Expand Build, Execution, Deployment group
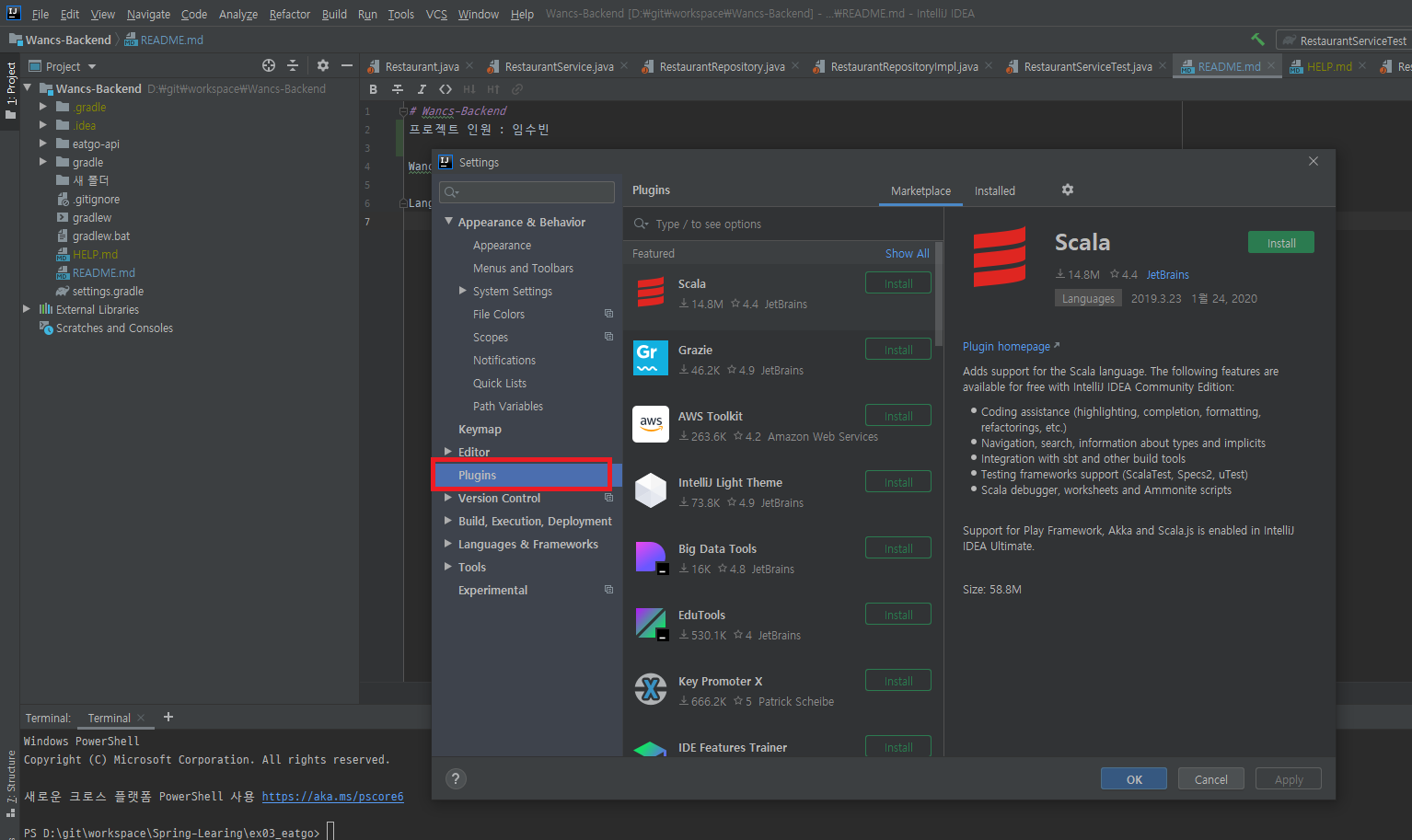This screenshot has width=1412, height=840. (x=449, y=521)
